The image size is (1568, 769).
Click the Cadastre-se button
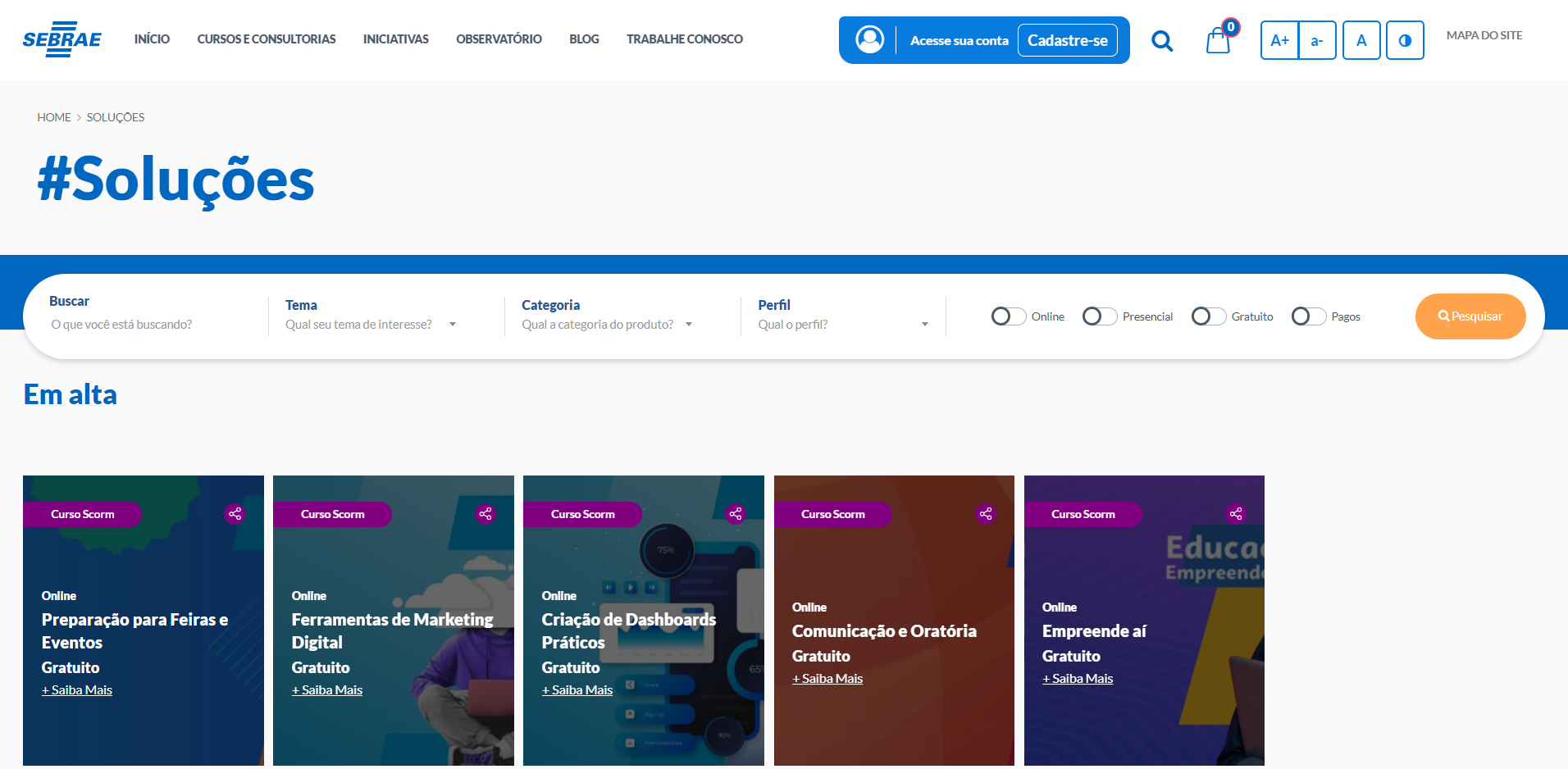coord(1068,40)
